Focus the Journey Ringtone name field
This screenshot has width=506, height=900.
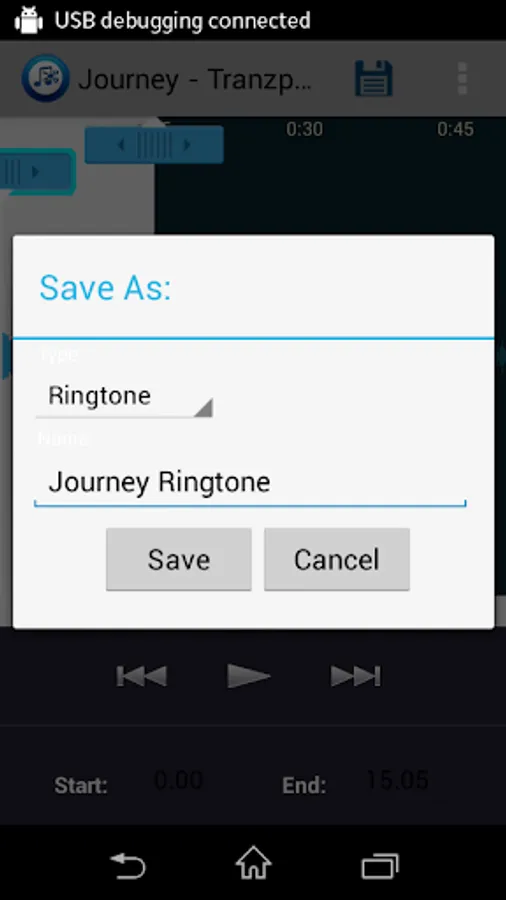250,483
